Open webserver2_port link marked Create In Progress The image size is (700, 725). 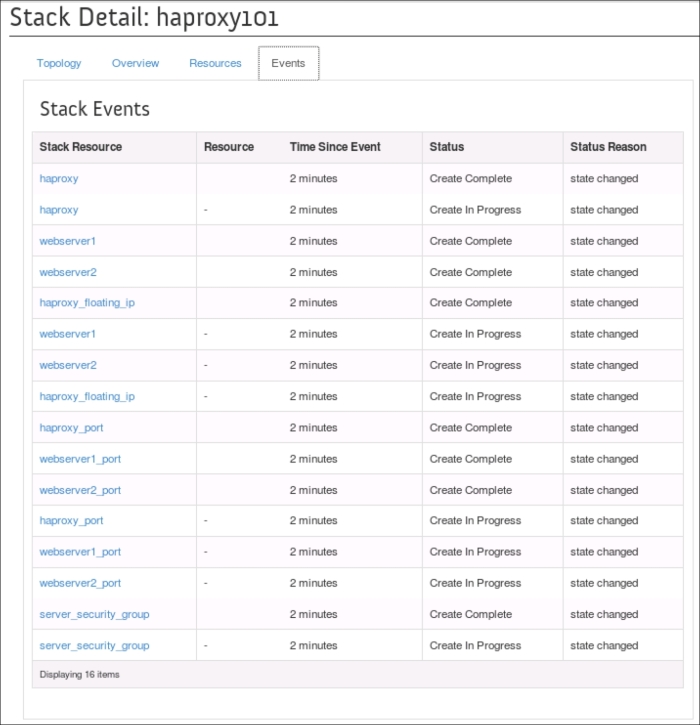point(80,583)
